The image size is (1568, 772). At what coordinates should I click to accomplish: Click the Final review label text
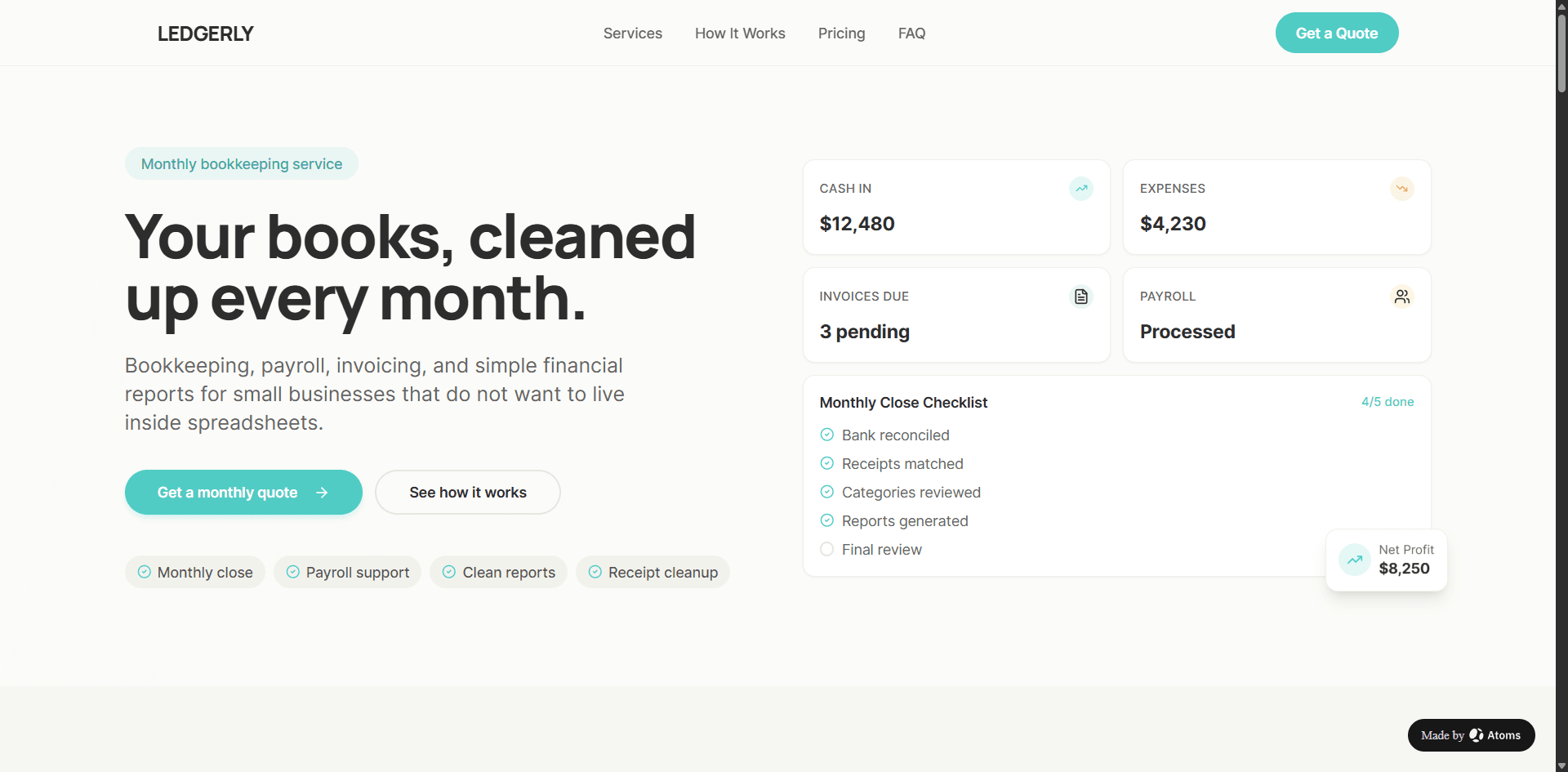(x=882, y=550)
